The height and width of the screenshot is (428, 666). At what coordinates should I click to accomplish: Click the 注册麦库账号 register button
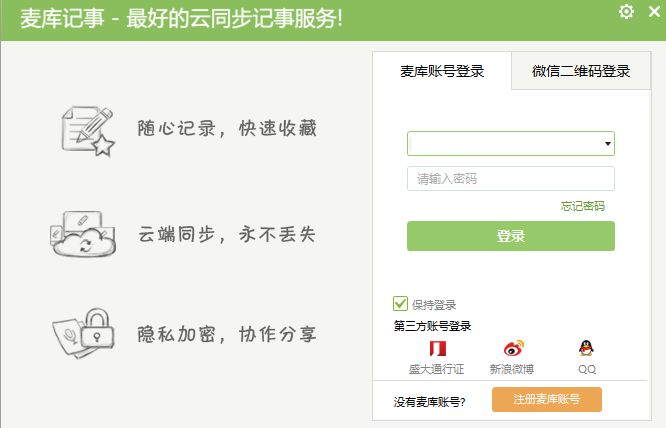[546, 400]
